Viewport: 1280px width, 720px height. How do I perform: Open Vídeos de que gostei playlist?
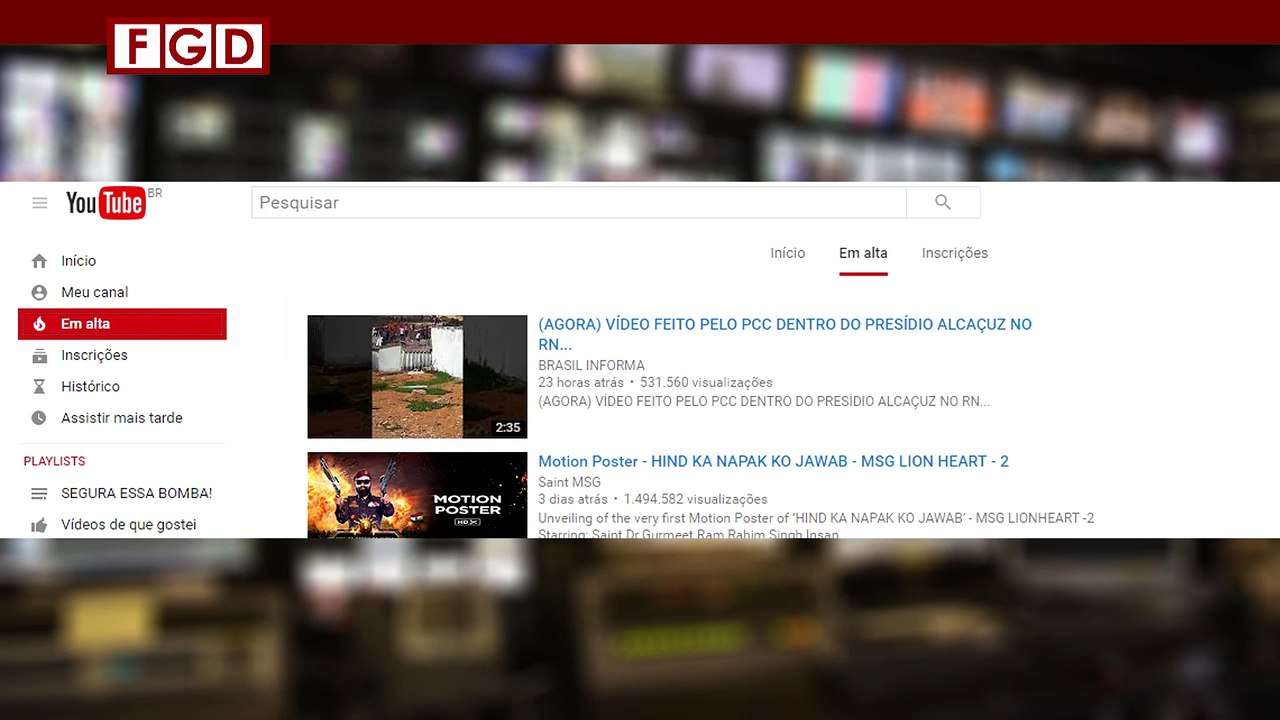(x=129, y=525)
